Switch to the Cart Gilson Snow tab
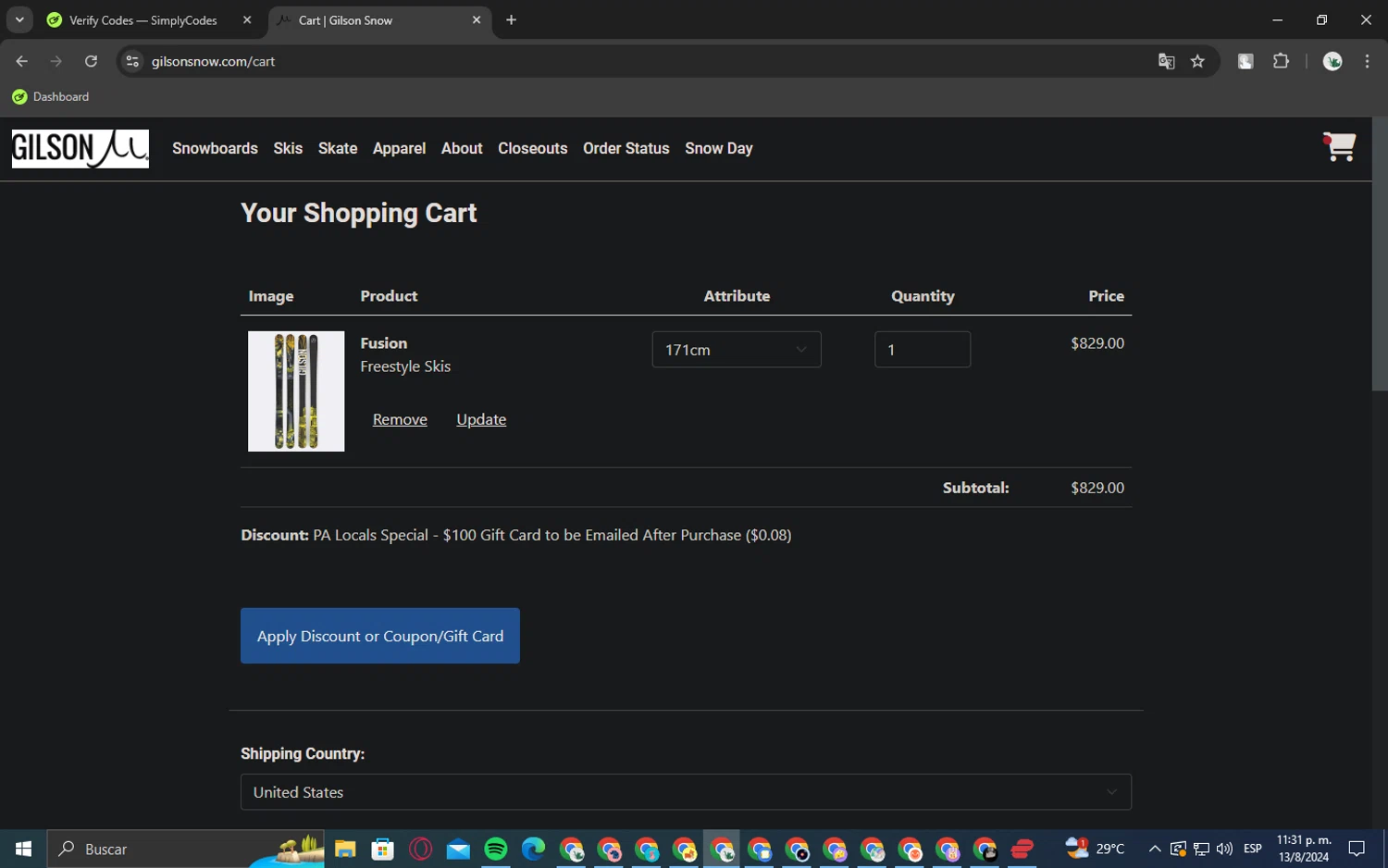The width and height of the screenshot is (1388, 868). pyautogui.click(x=379, y=19)
